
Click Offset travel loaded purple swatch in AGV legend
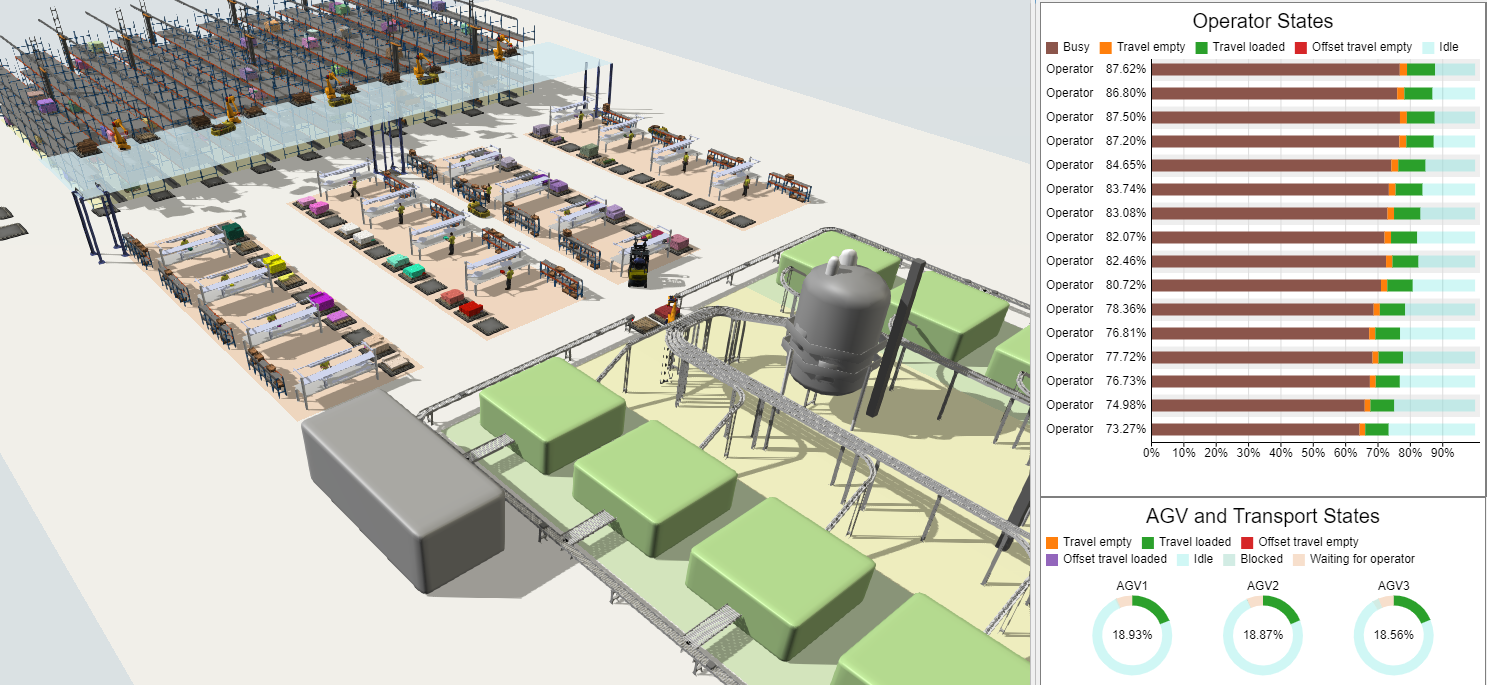point(1051,559)
